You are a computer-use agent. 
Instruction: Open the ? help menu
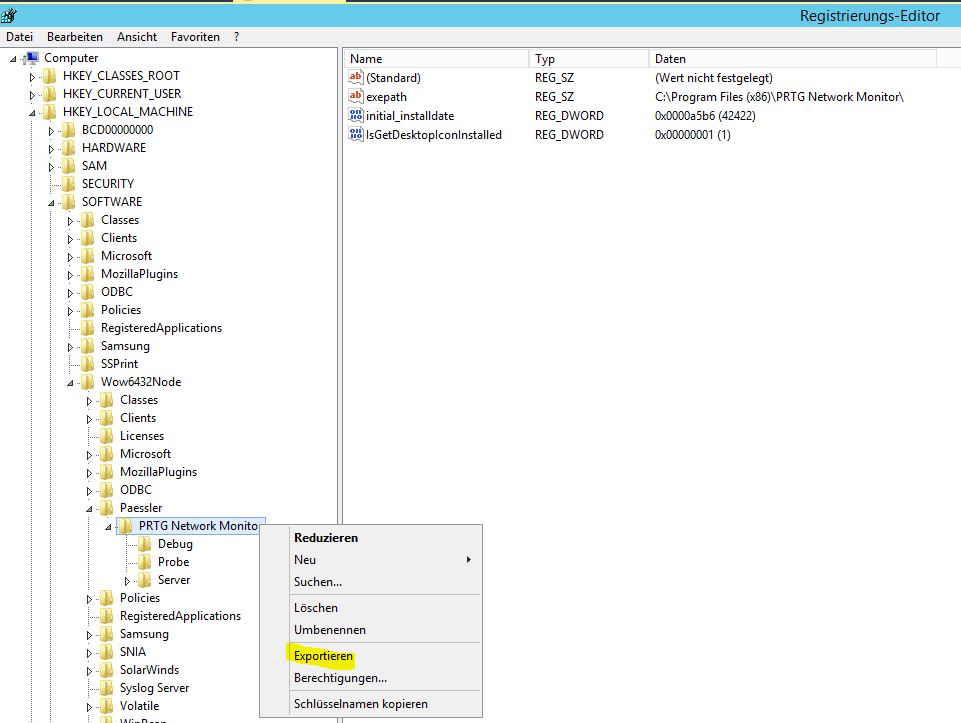pos(237,37)
